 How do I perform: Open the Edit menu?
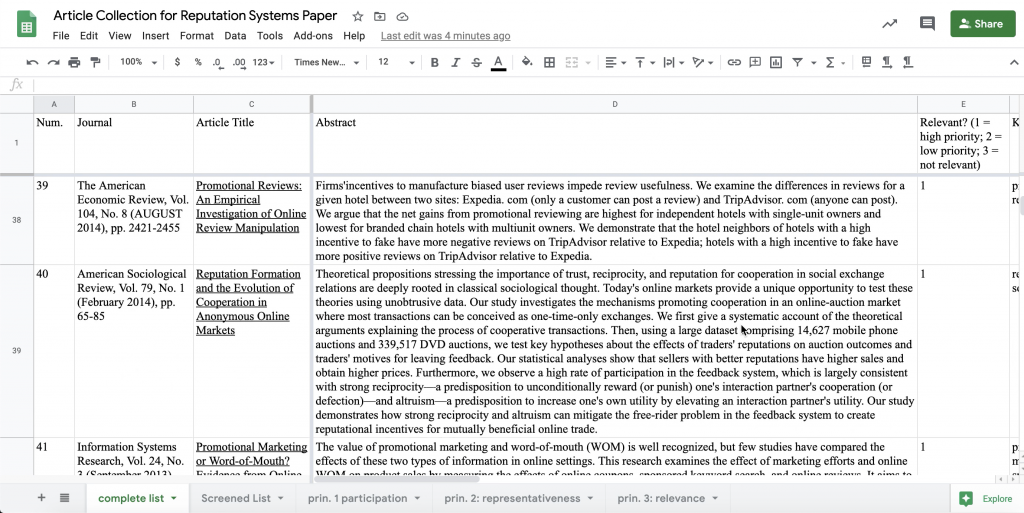point(89,36)
